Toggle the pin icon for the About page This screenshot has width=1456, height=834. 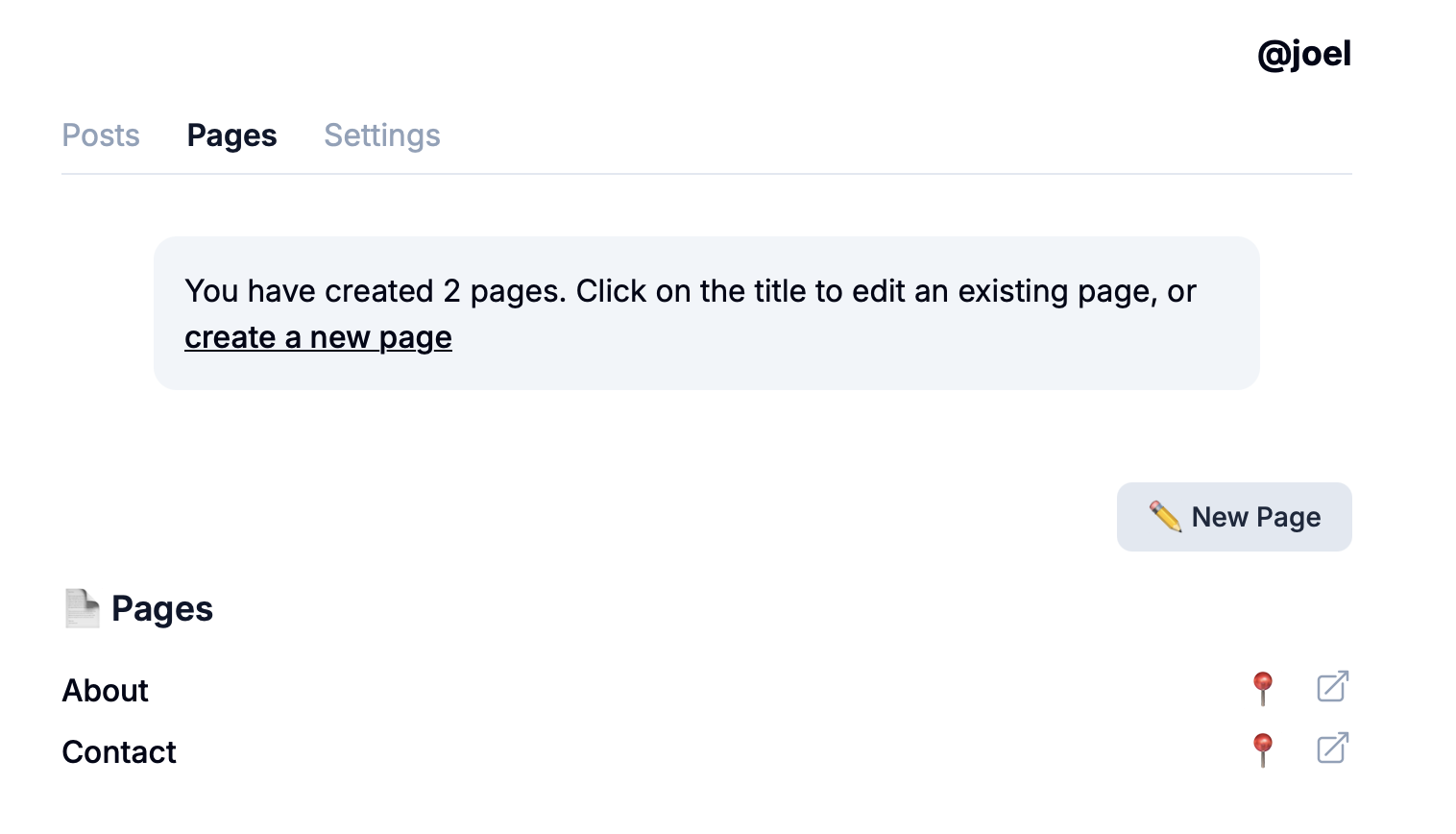point(1263,688)
